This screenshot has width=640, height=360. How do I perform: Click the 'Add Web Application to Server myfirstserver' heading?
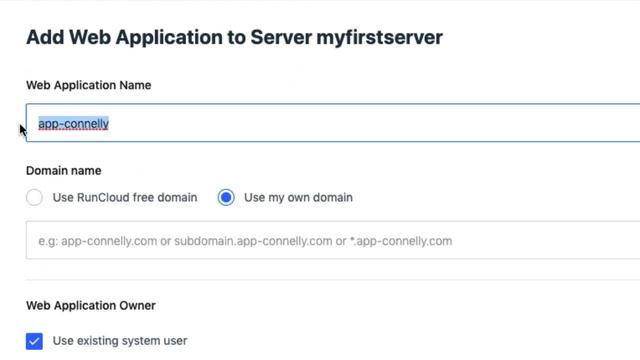tap(234, 38)
